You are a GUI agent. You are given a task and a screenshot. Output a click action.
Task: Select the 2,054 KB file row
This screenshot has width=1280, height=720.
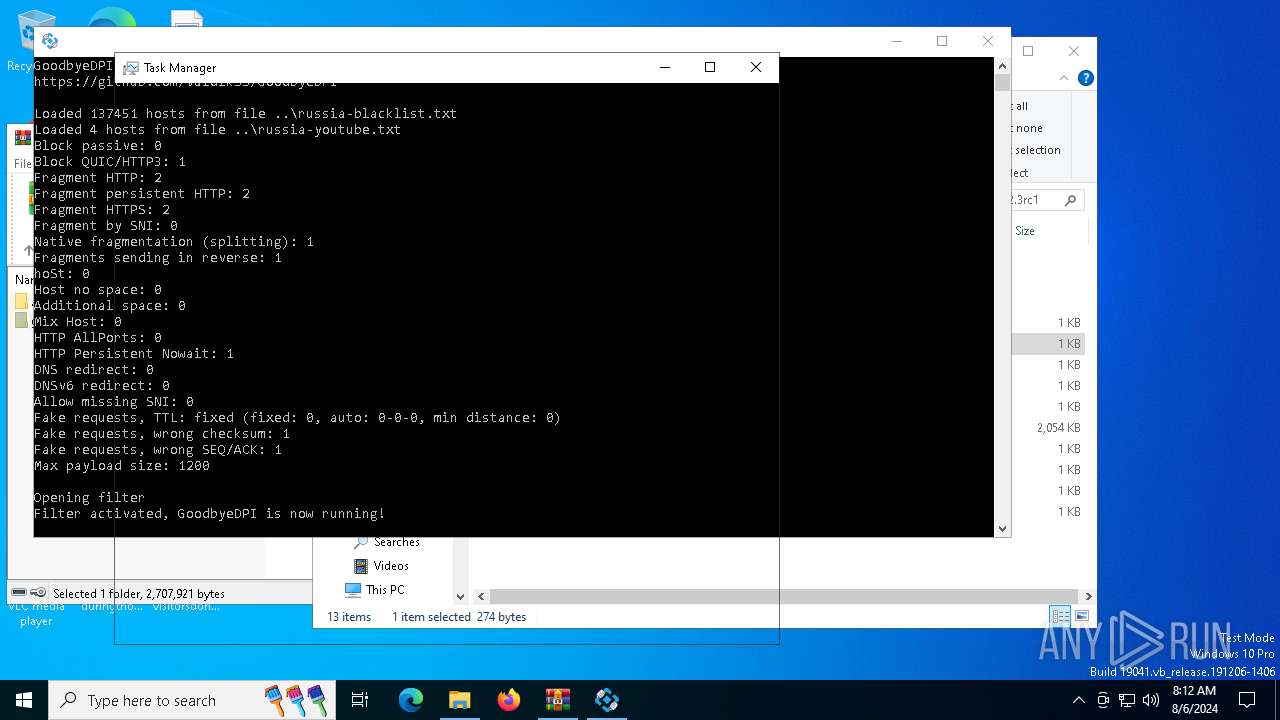point(1047,428)
